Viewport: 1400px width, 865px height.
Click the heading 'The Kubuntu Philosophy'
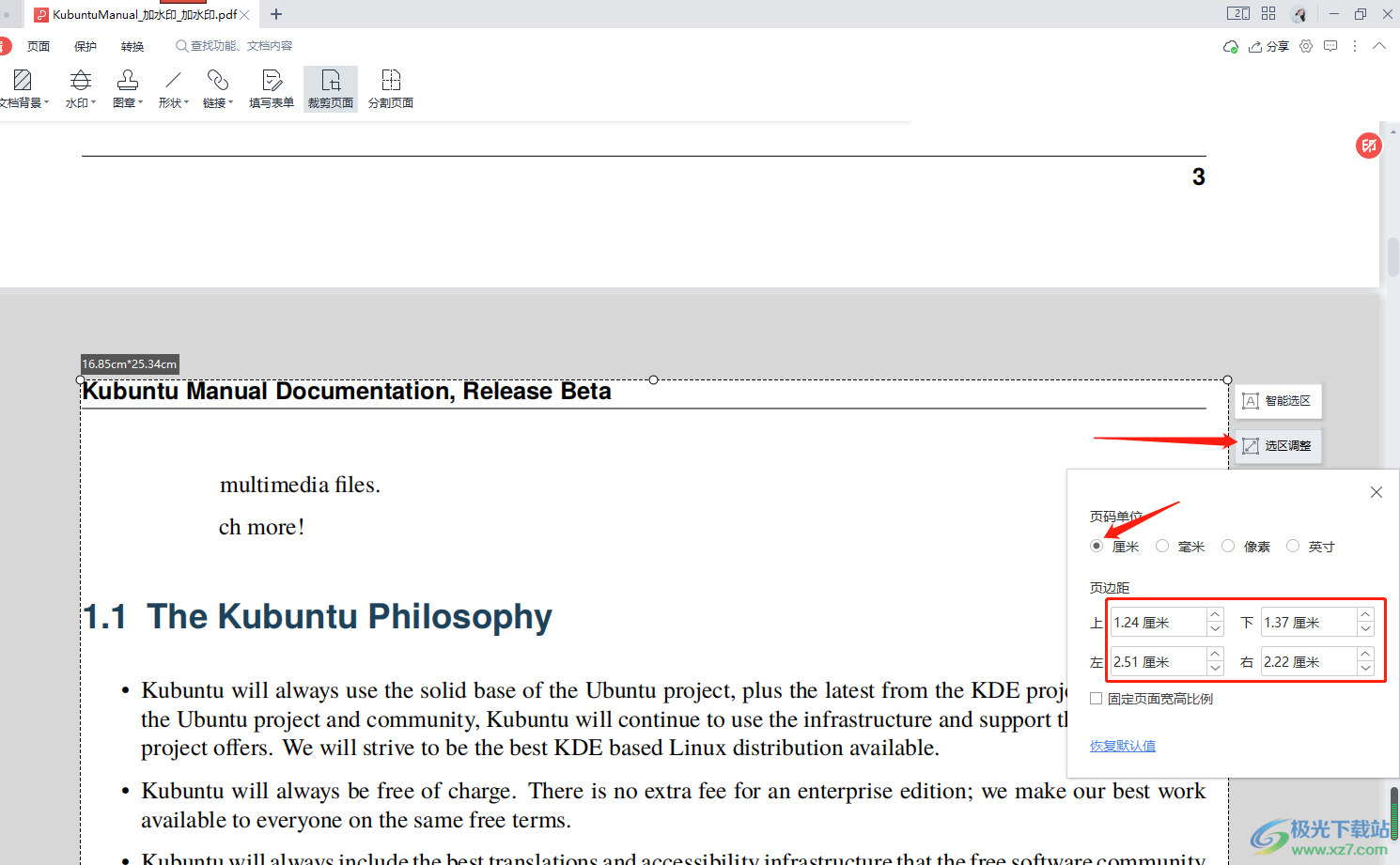coord(350,616)
